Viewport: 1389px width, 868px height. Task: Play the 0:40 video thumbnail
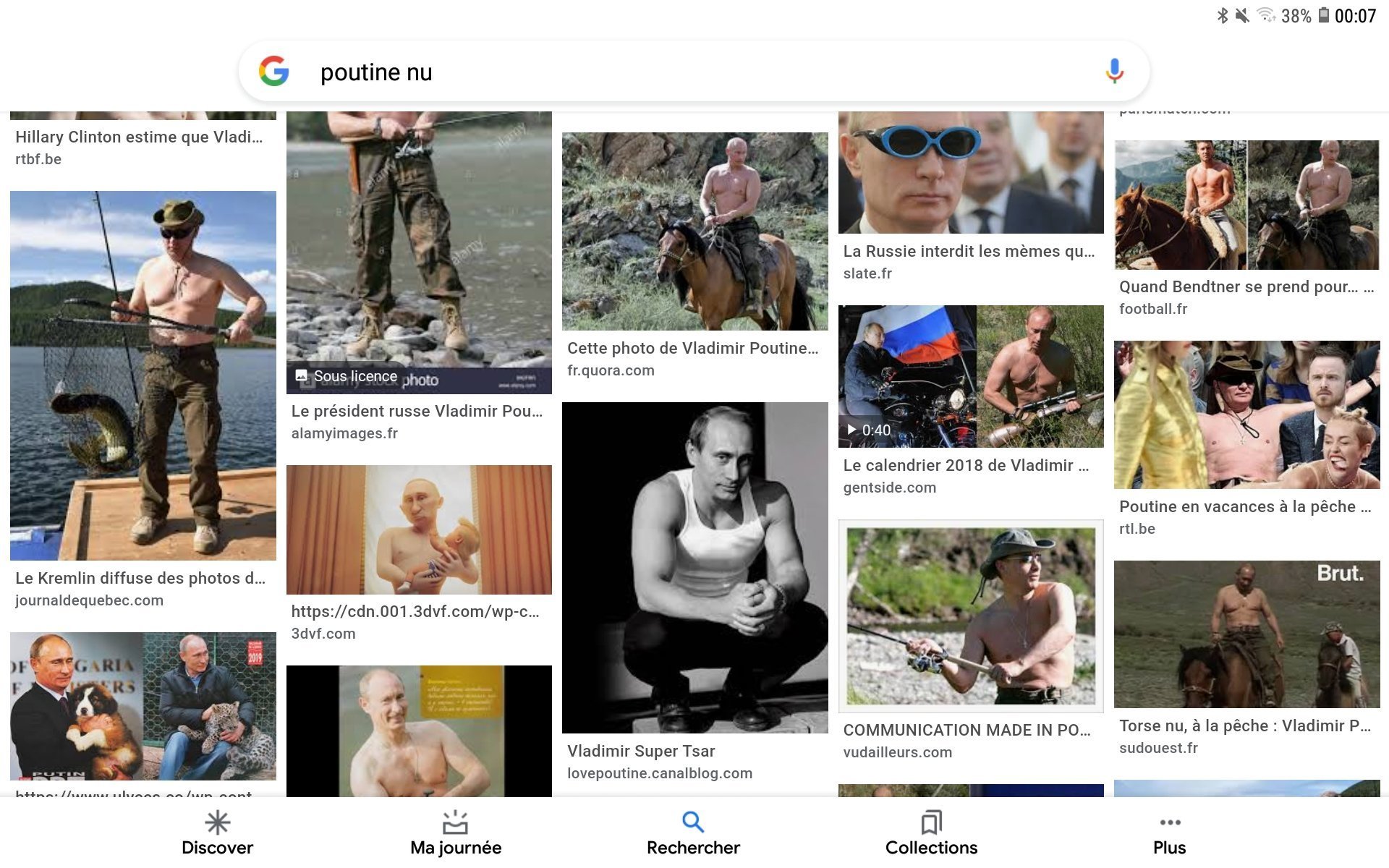point(971,376)
